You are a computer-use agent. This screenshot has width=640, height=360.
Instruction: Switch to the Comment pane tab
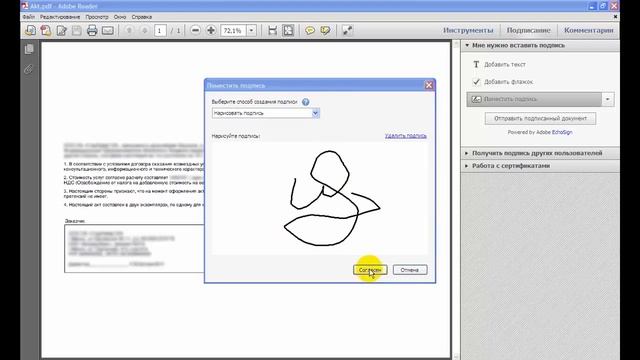coord(589,30)
